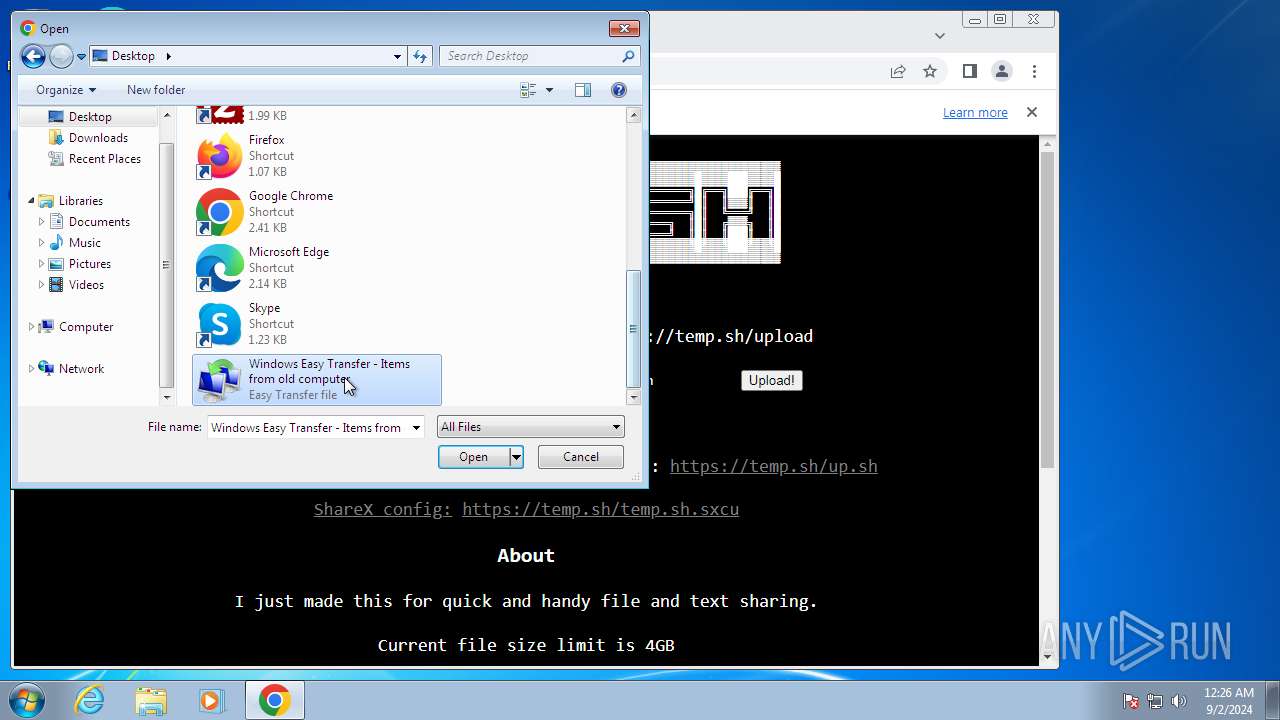
Task: Open Chrome side panel icon
Action: click(x=969, y=71)
